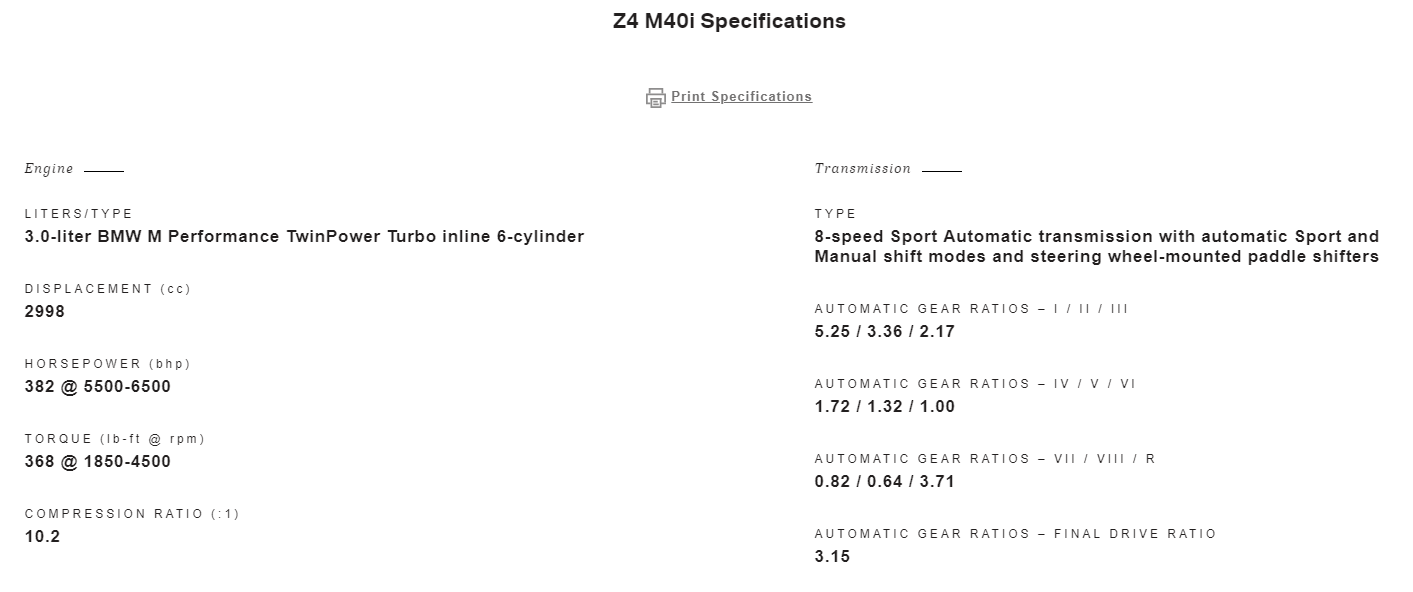Viewport: 1413px width, 592px height.
Task: Click the TORQUE (lb-ft @ rpm) label
Action: [115, 439]
